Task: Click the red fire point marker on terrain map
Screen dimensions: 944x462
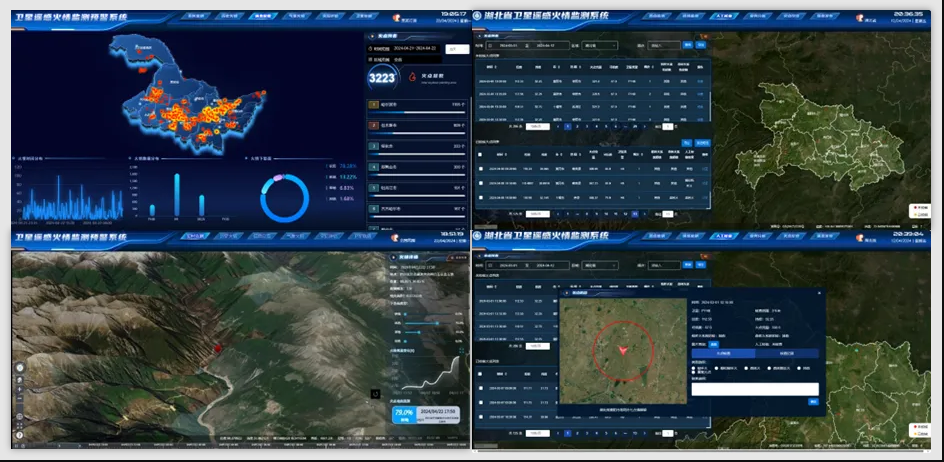Action: (x=217, y=348)
